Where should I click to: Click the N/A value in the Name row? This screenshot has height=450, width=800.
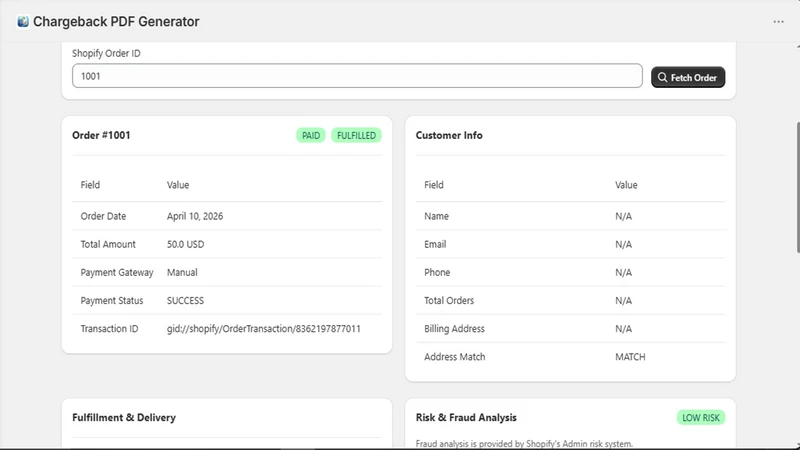[623, 216]
